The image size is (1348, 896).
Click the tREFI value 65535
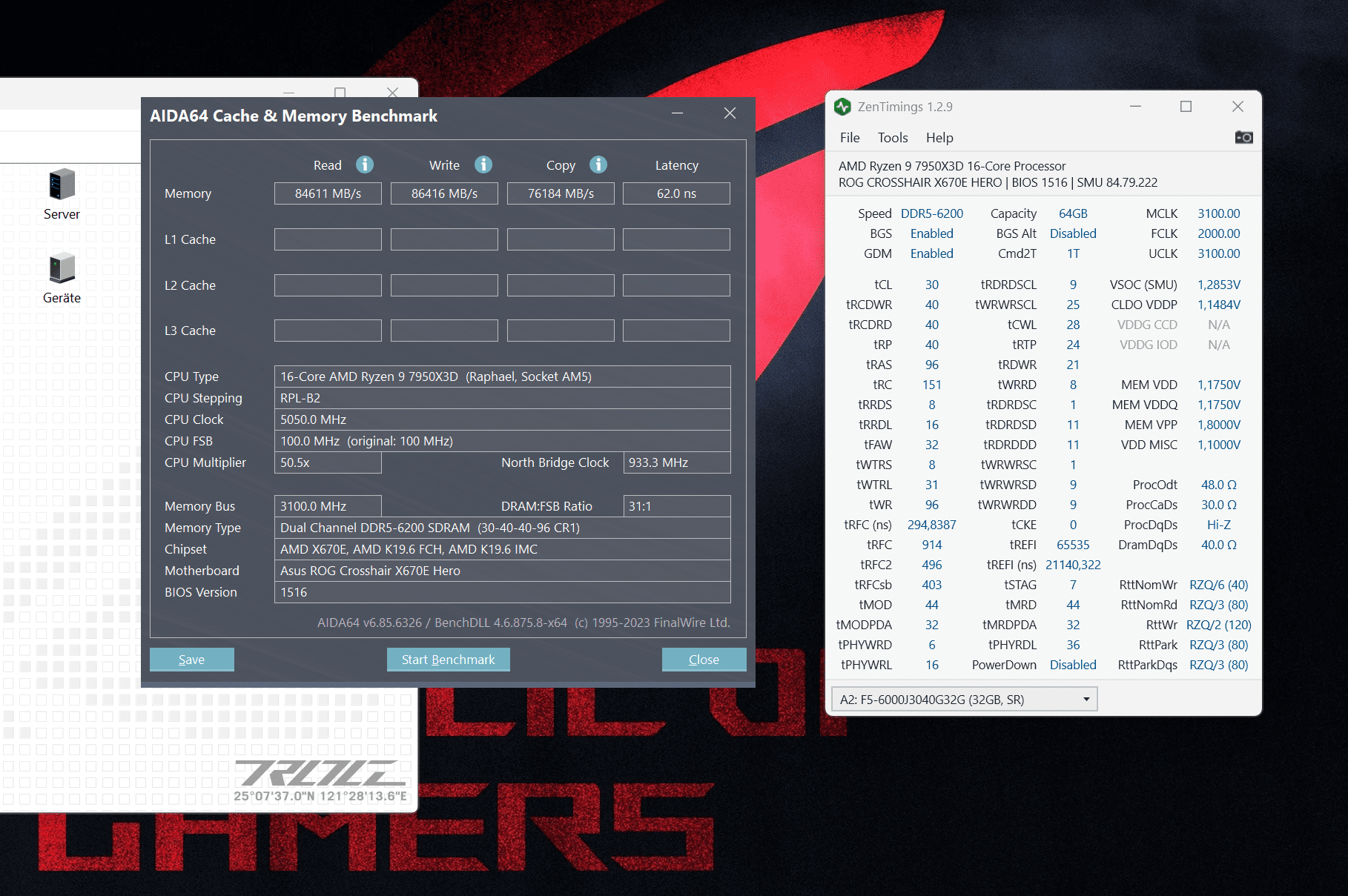click(1073, 545)
